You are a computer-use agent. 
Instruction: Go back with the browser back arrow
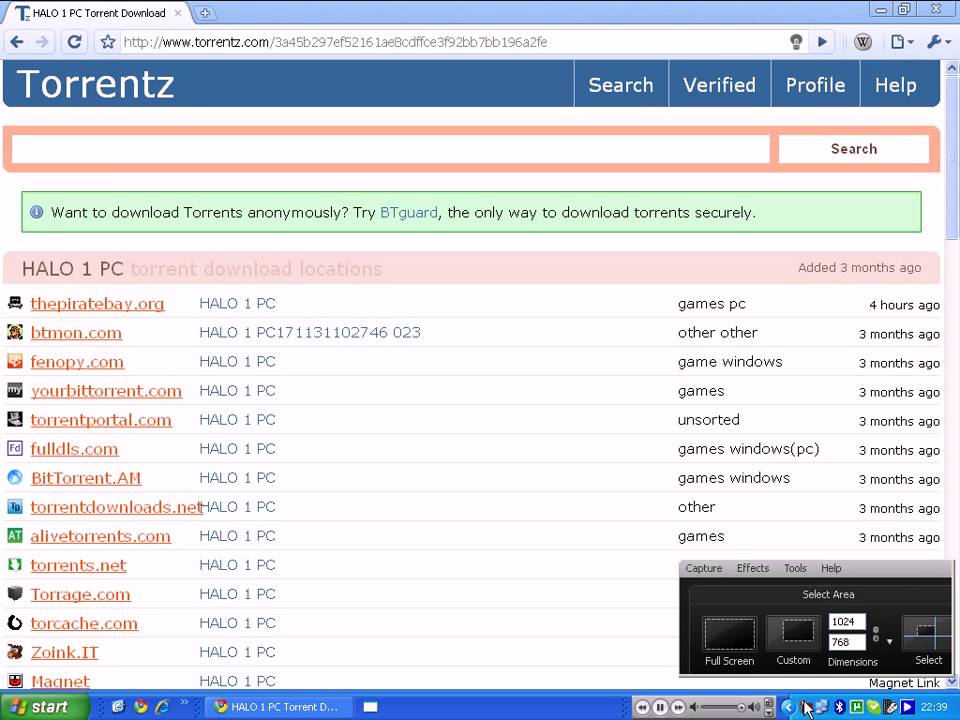(17, 42)
